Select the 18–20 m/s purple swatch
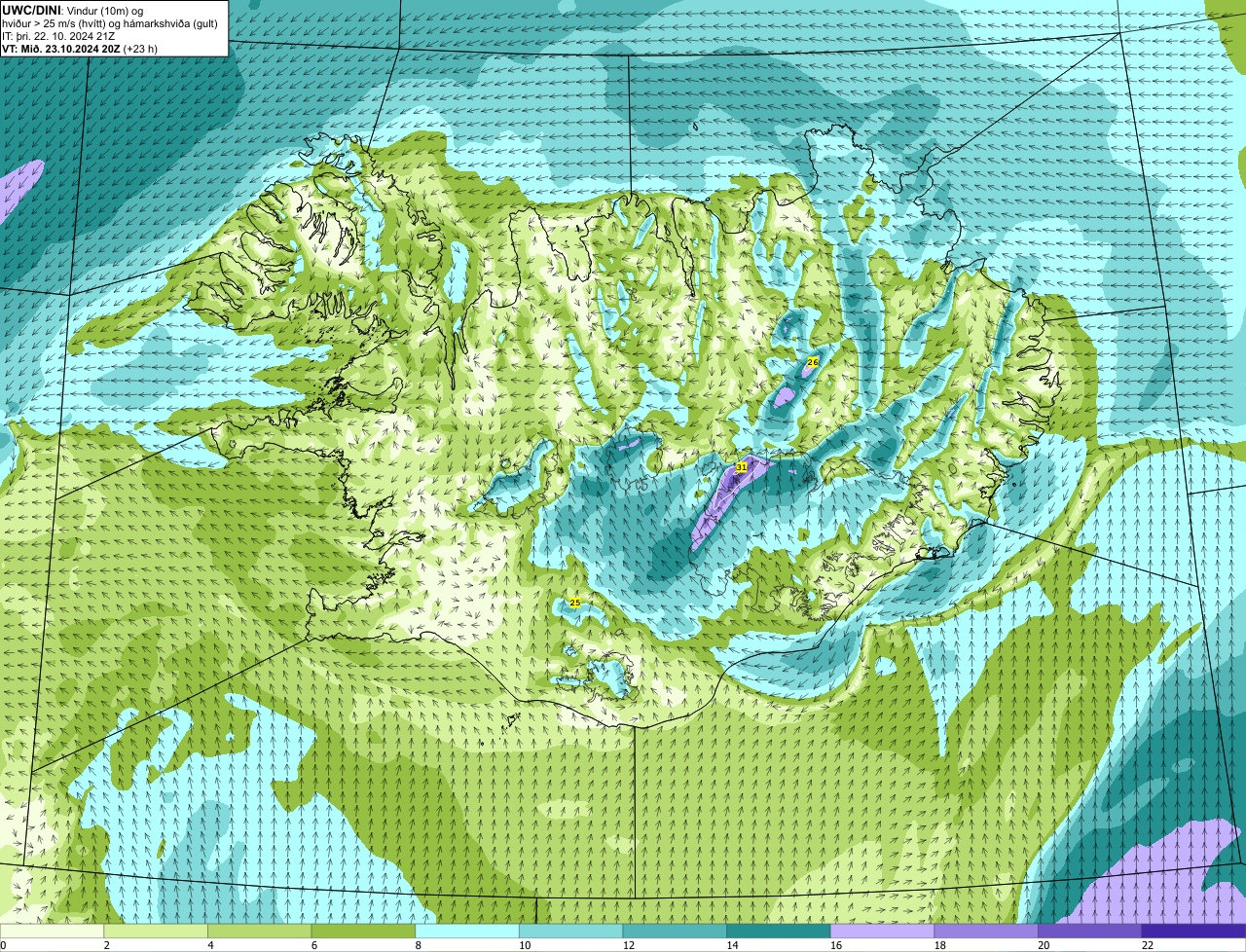The height and width of the screenshot is (952, 1246). [986, 931]
